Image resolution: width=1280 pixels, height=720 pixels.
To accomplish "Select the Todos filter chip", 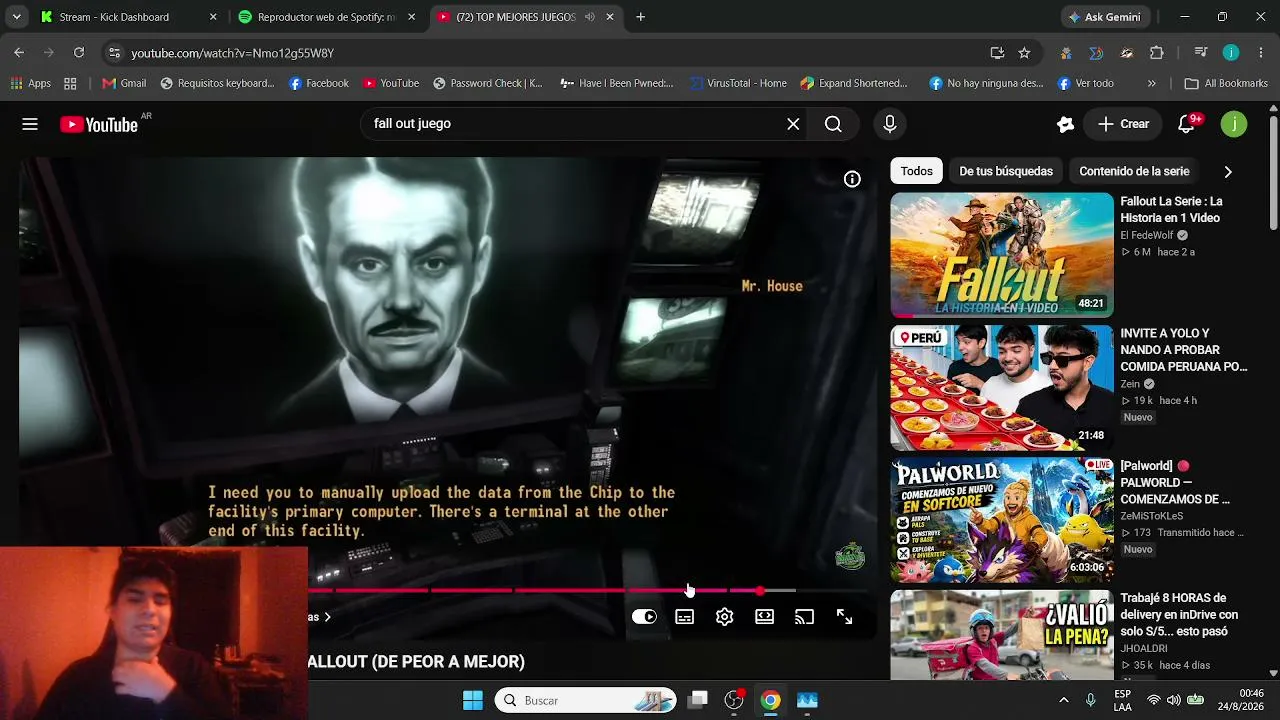I will pyautogui.click(x=916, y=171).
